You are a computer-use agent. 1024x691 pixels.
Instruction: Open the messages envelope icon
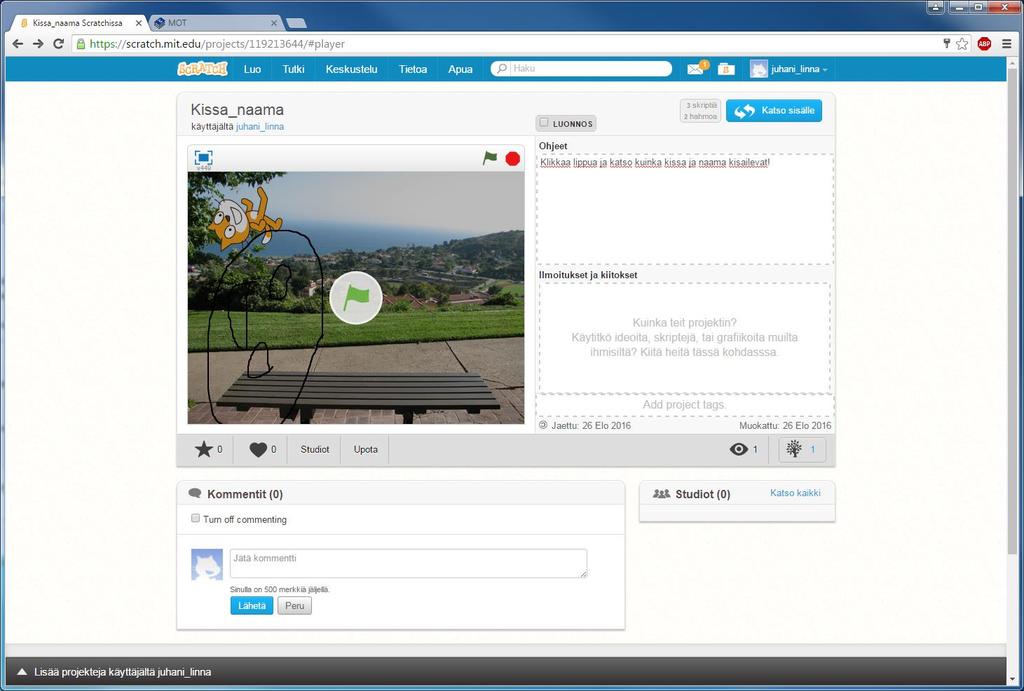pyautogui.click(x=696, y=69)
